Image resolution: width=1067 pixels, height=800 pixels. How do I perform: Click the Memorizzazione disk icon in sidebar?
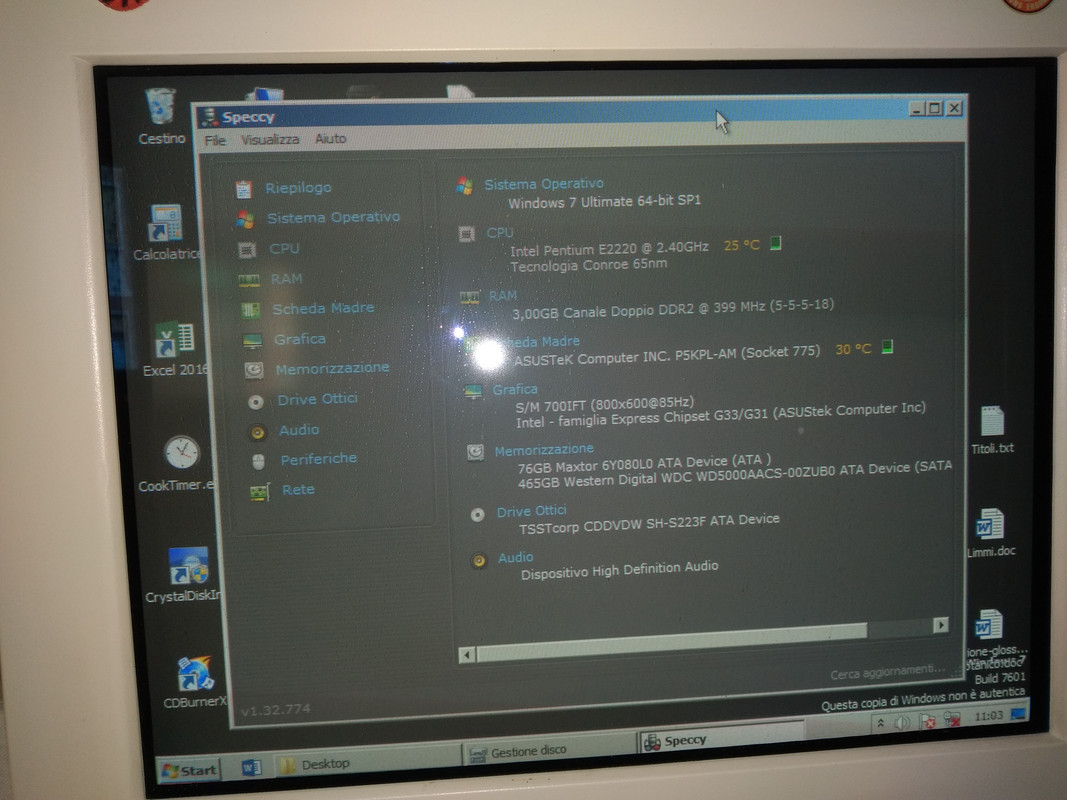point(254,370)
